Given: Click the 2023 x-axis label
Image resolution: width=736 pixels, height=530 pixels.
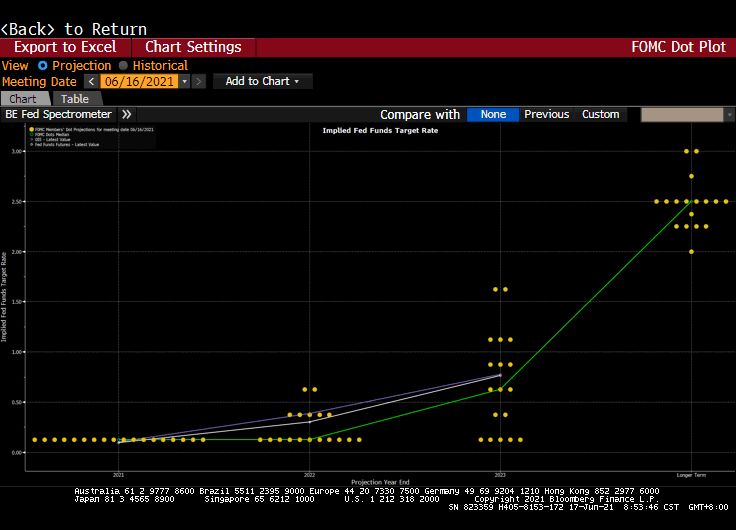Looking at the screenshot, I should pyautogui.click(x=500, y=475).
